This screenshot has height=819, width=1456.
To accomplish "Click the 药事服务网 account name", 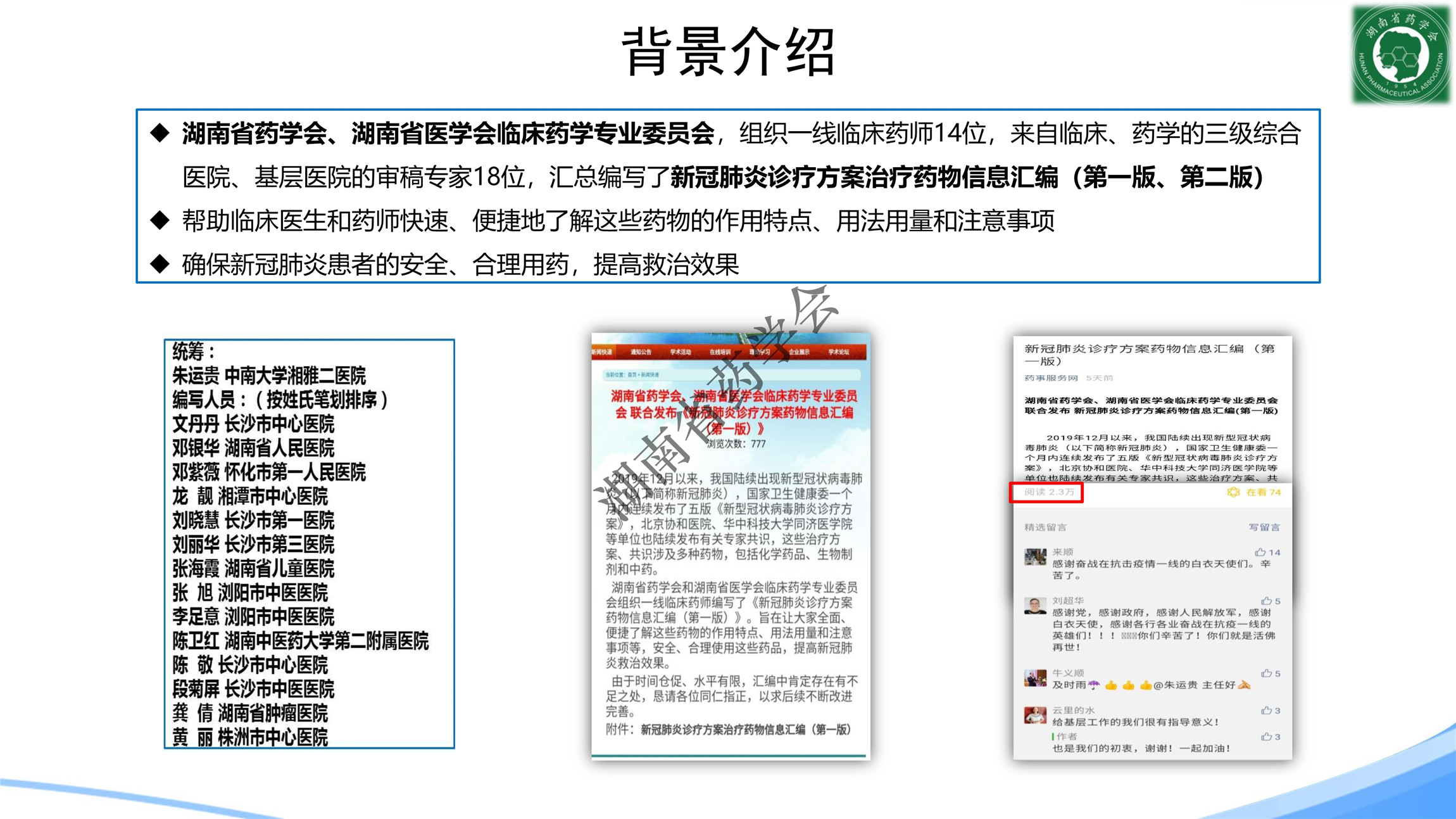I will pos(1051,378).
